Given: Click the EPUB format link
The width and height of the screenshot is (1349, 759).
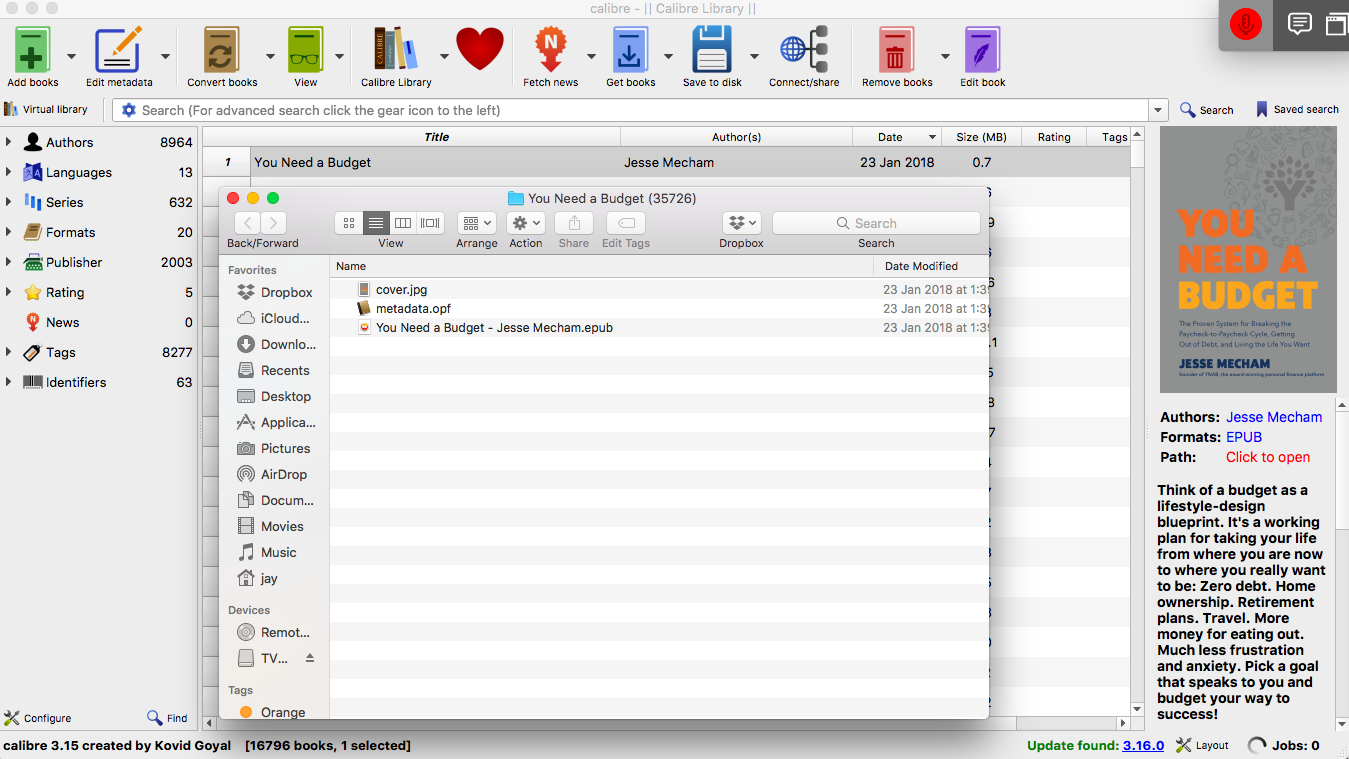Looking at the screenshot, I should click(1244, 437).
